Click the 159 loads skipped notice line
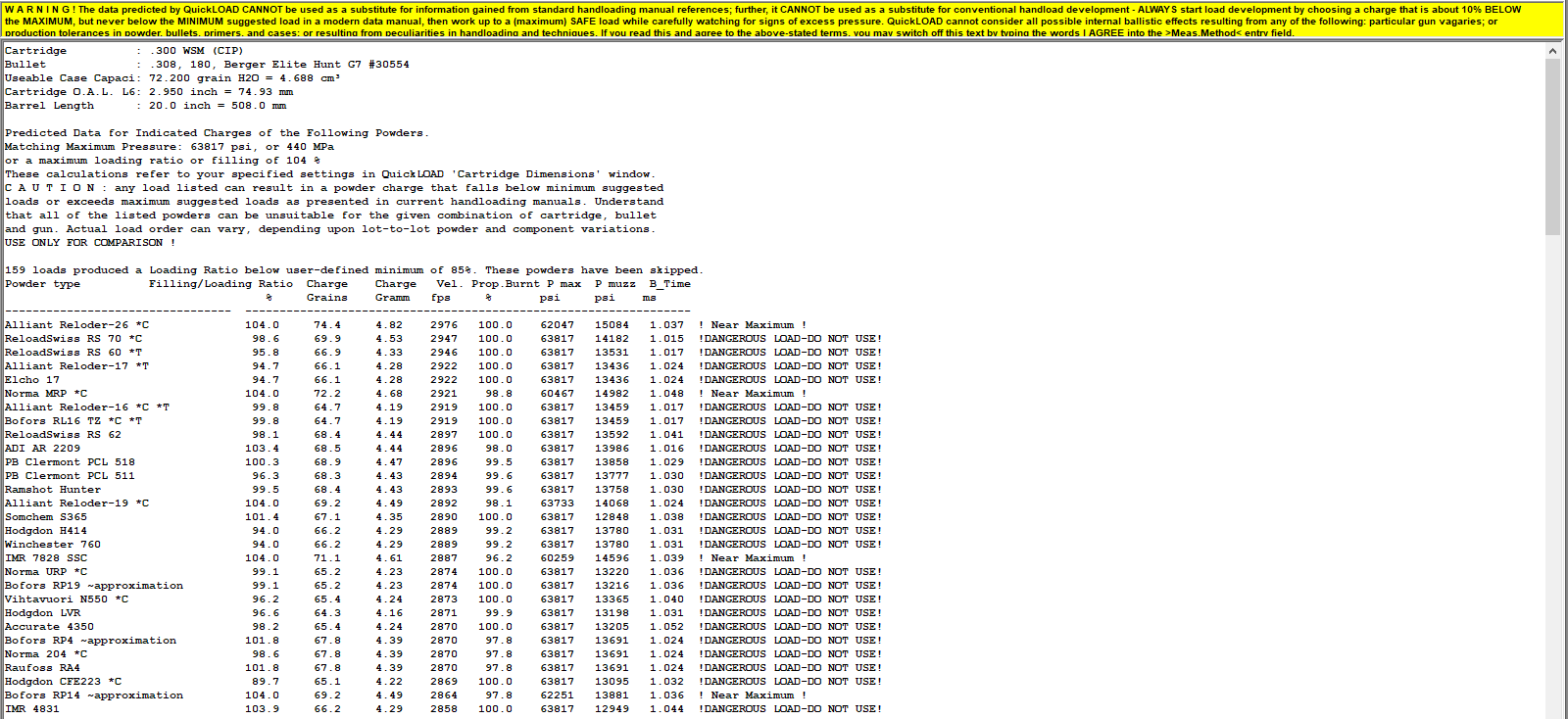The width and height of the screenshot is (1568, 719). (x=354, y=270)
